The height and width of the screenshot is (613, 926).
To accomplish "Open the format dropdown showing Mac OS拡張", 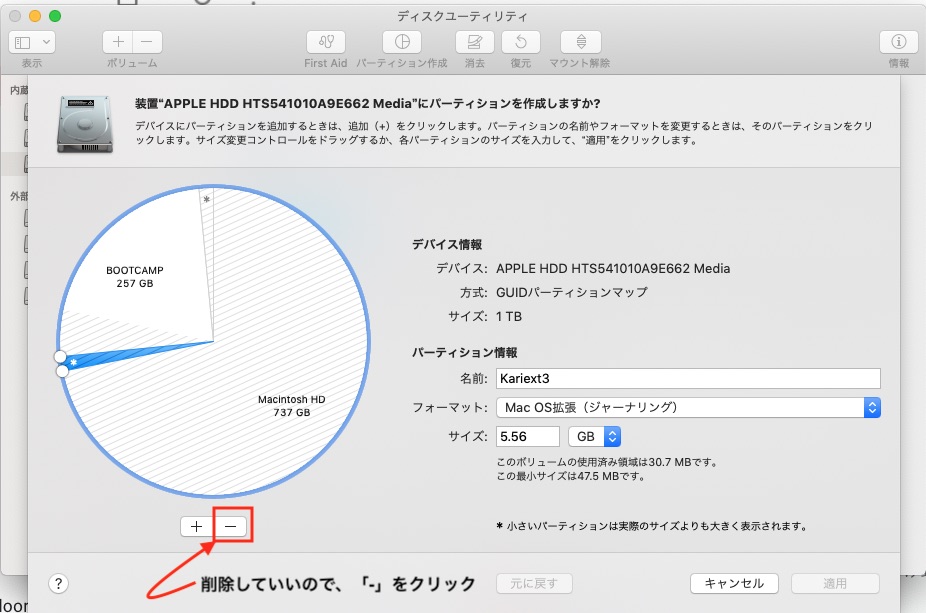I will [x=688, y=407].
